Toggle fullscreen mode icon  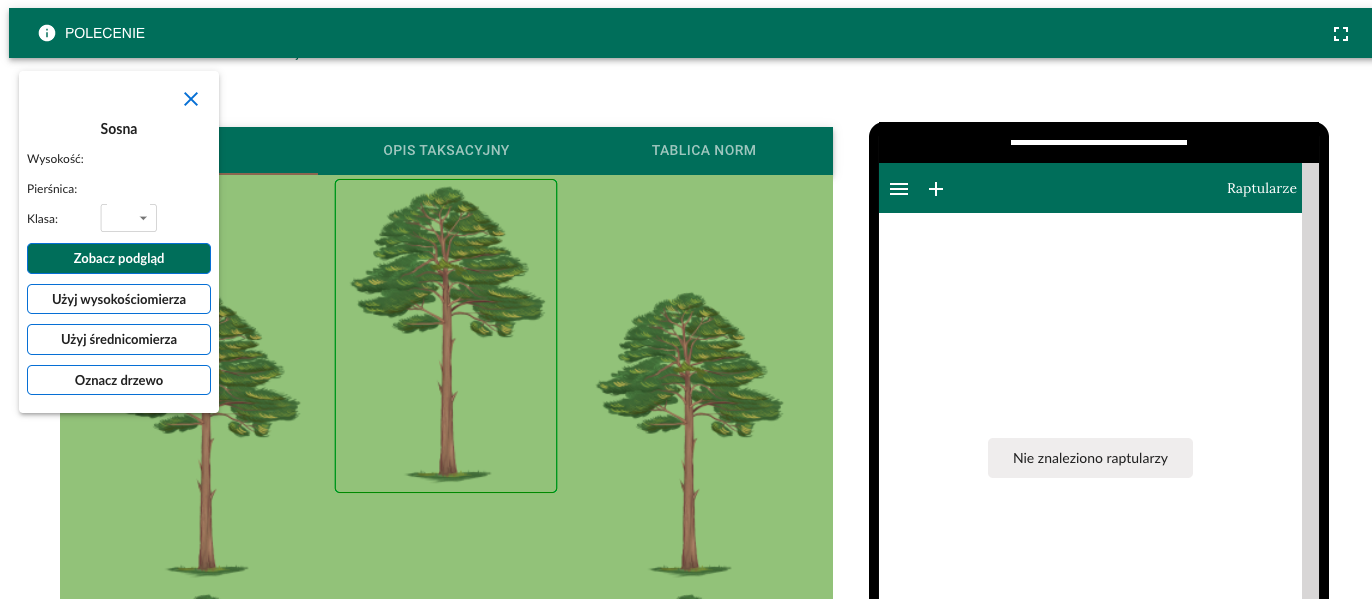point(1341,34)
